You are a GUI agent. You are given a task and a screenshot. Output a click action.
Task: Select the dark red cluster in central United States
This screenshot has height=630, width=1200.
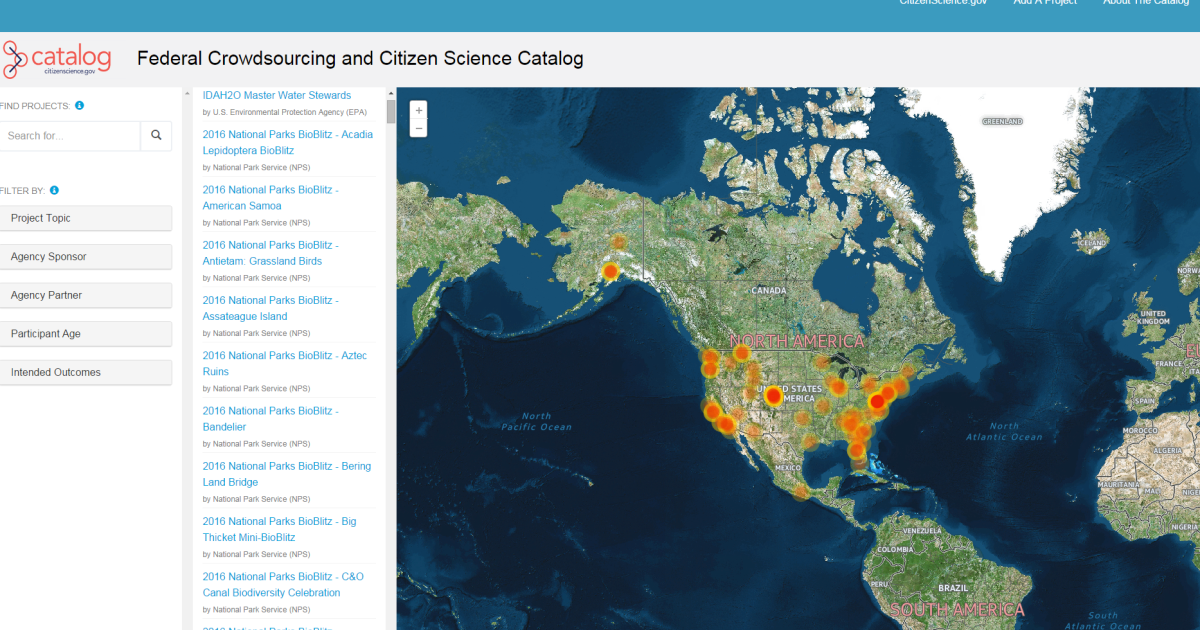(x=772, y=395)
